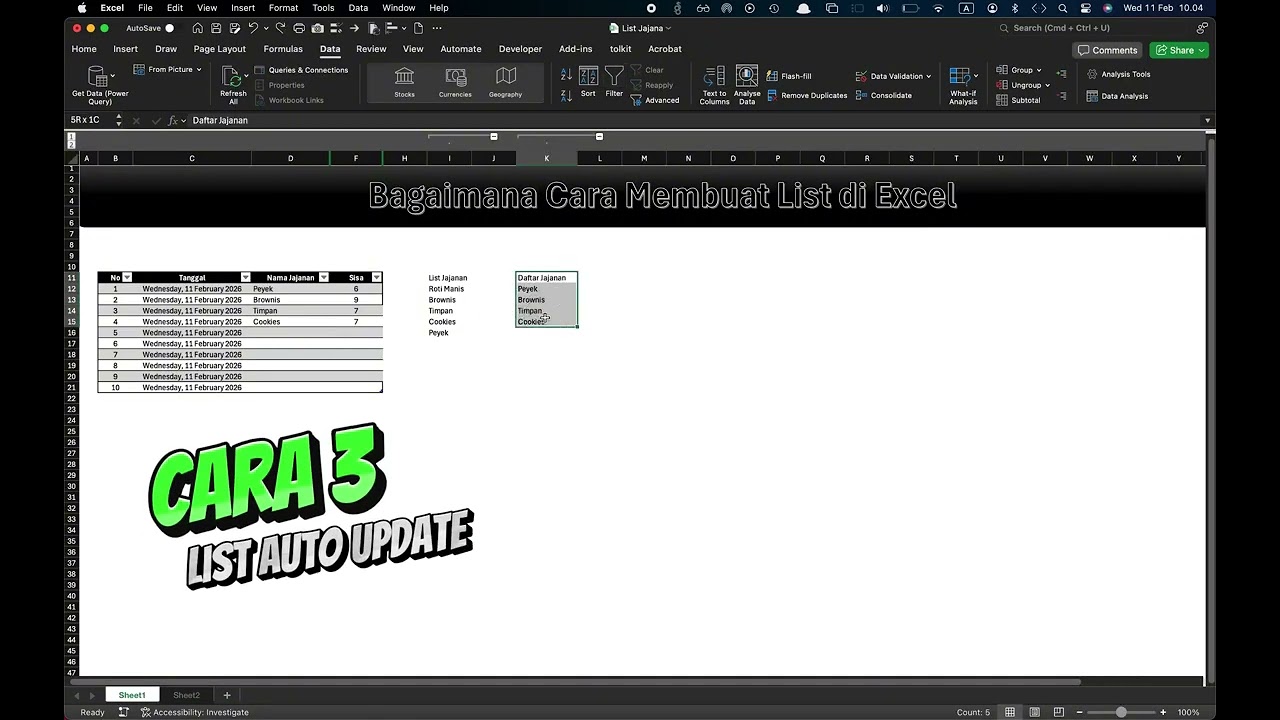
Task: Expand the What-if Analysis dropdown
Action: point(976,76)
